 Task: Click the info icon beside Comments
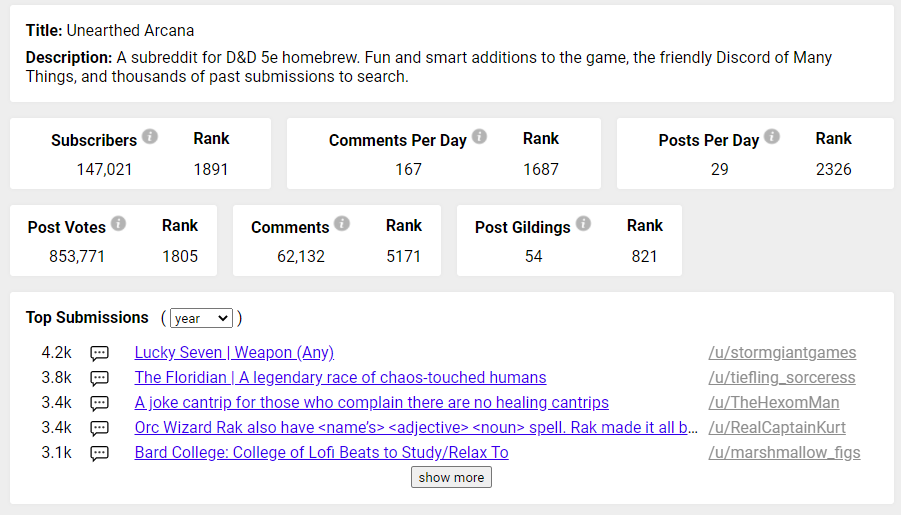(342, 223)
